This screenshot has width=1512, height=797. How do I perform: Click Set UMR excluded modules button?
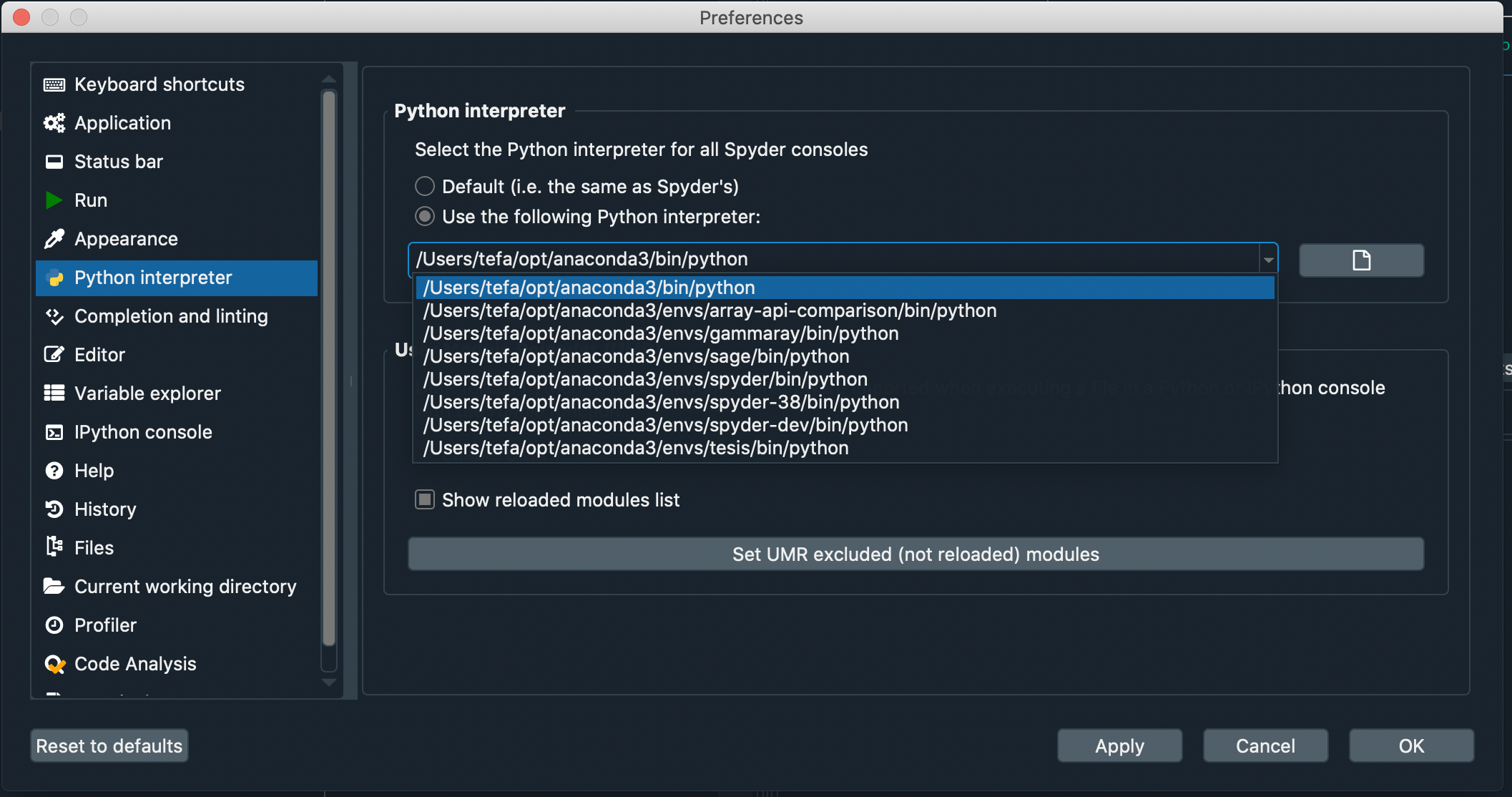[x=915, y=554]
